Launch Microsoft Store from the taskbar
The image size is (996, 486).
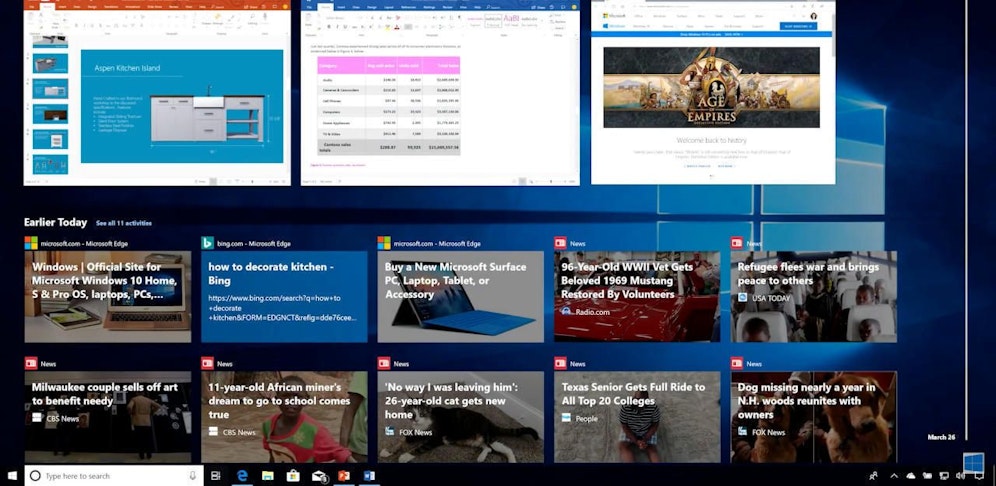293,476
